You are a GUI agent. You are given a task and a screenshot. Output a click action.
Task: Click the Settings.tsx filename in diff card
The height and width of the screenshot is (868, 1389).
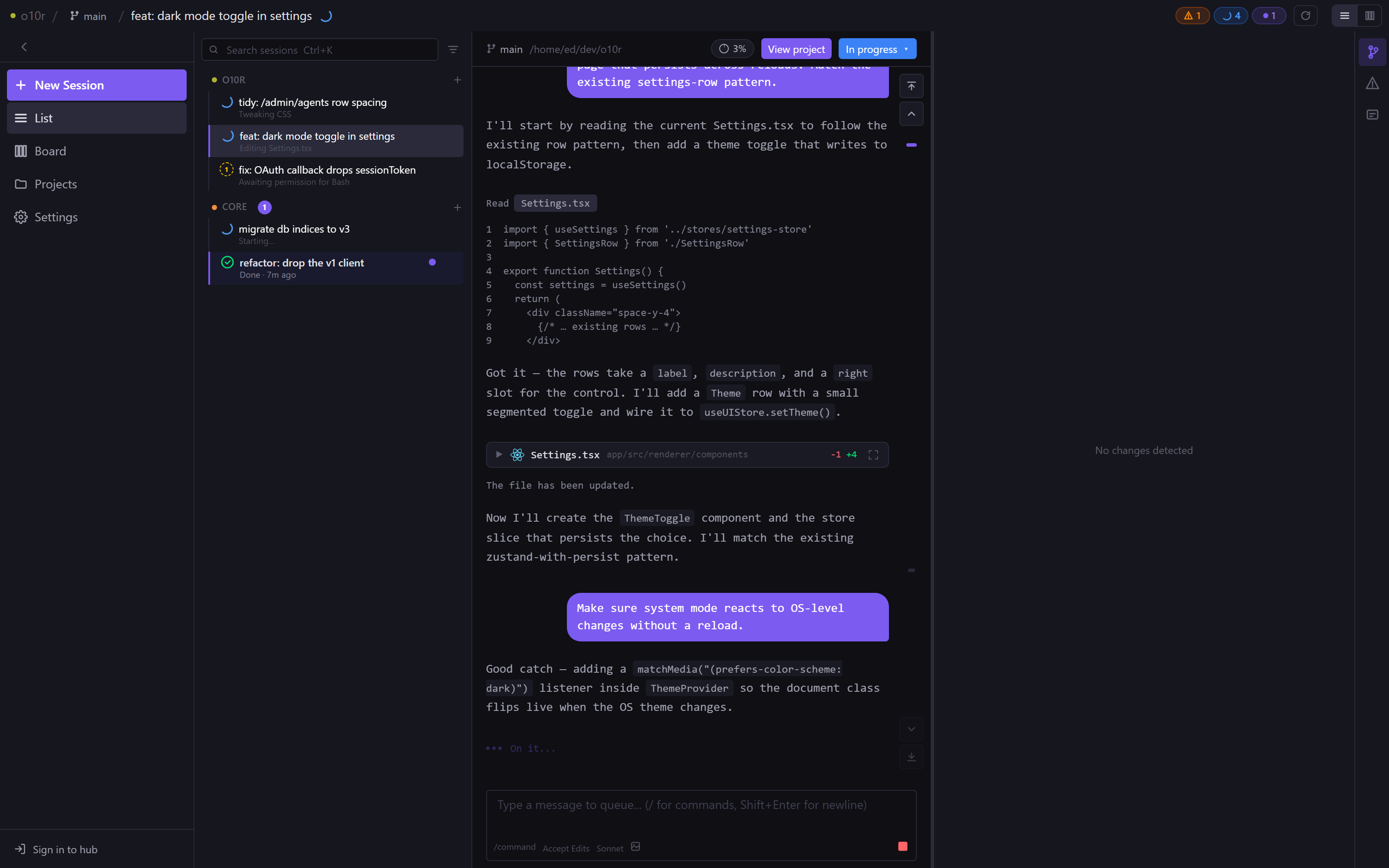tap(565, 455)
